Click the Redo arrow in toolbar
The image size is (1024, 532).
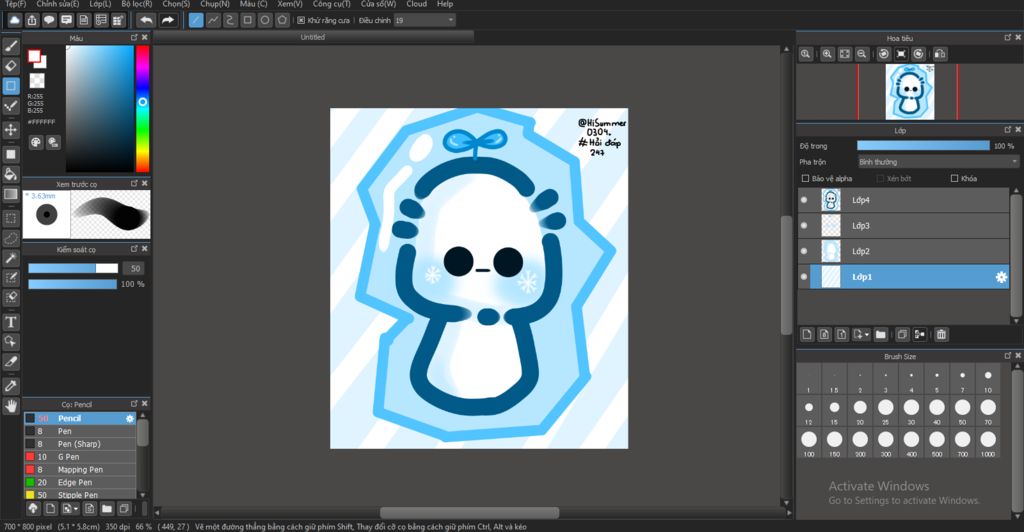[x=168, y=20]
